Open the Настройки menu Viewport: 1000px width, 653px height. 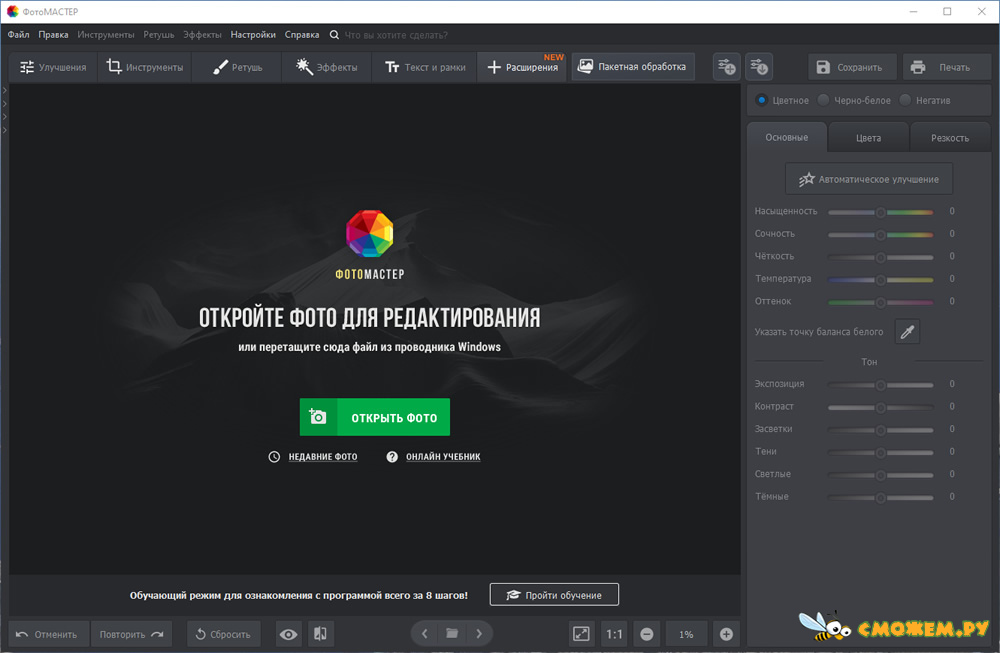pos(253,35)
